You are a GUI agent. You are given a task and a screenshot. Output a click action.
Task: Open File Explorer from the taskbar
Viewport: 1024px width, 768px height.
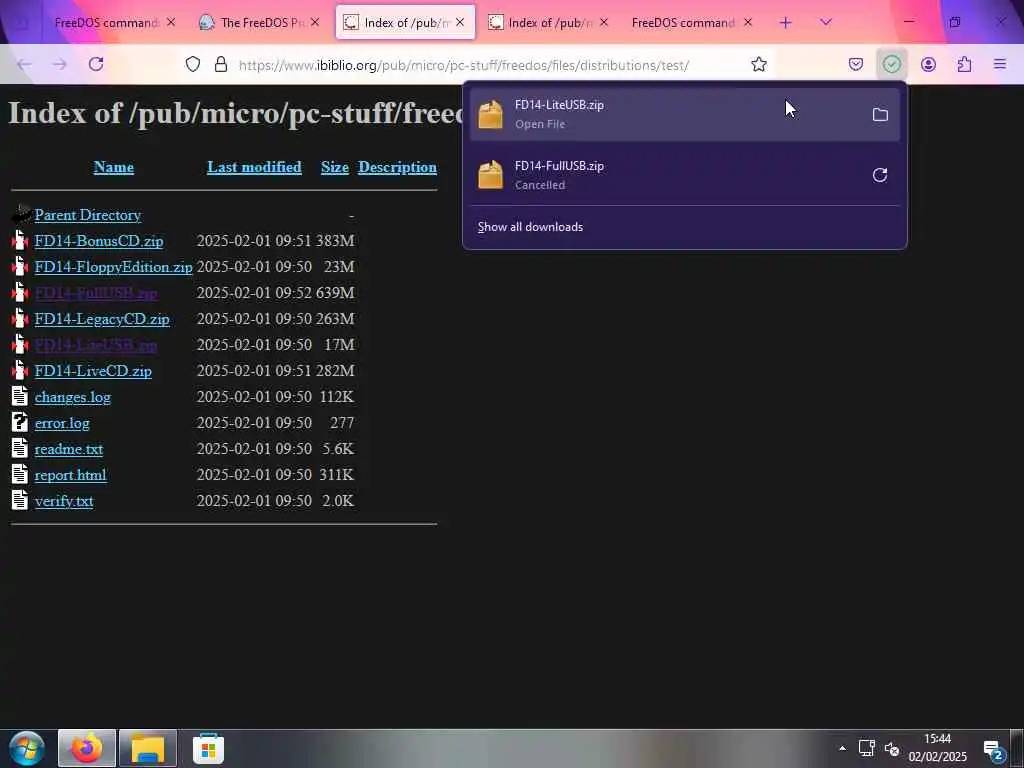[x=148, y=748]
